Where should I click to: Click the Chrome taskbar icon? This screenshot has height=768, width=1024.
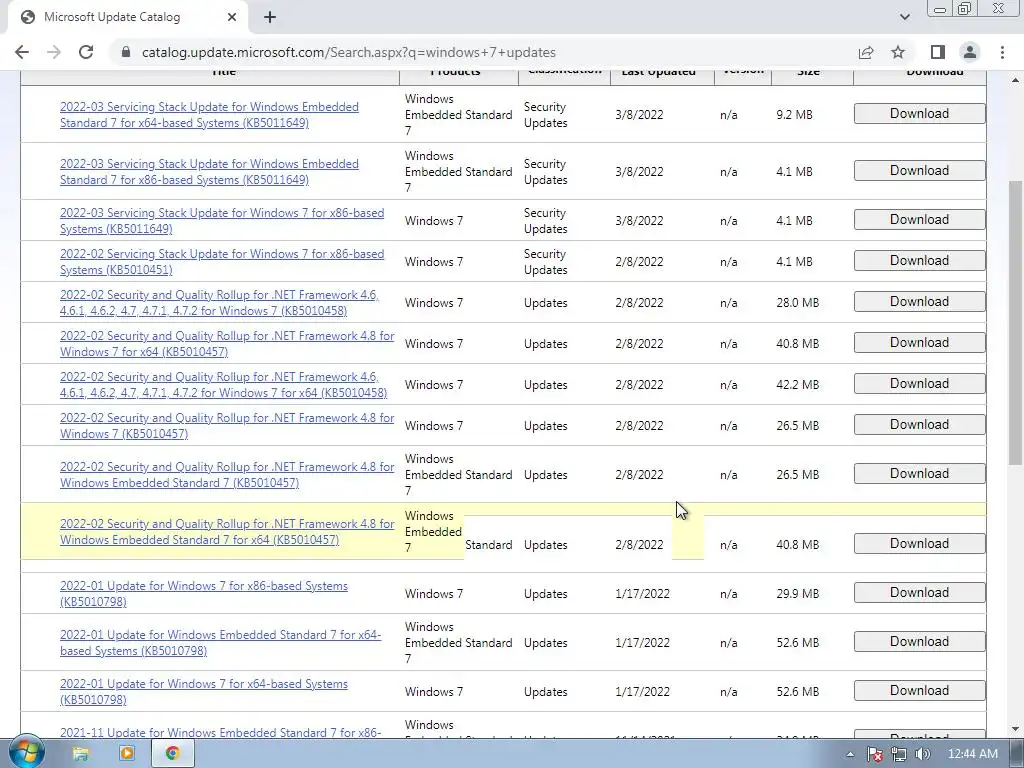(172, 754)
